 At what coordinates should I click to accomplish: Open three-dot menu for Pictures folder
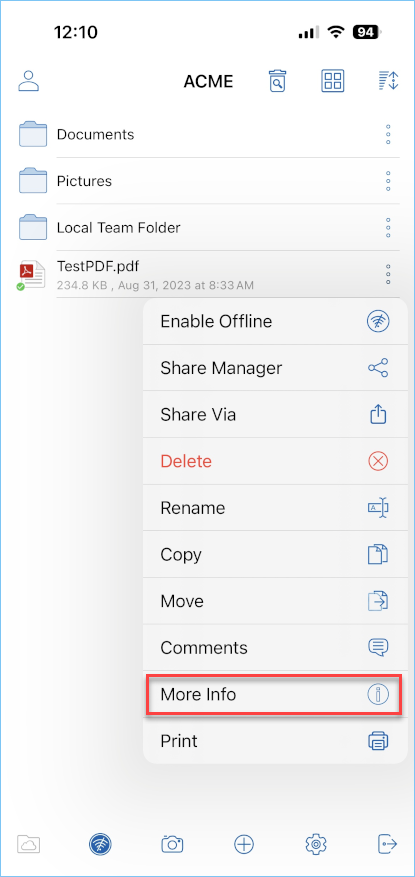point(388,181)
